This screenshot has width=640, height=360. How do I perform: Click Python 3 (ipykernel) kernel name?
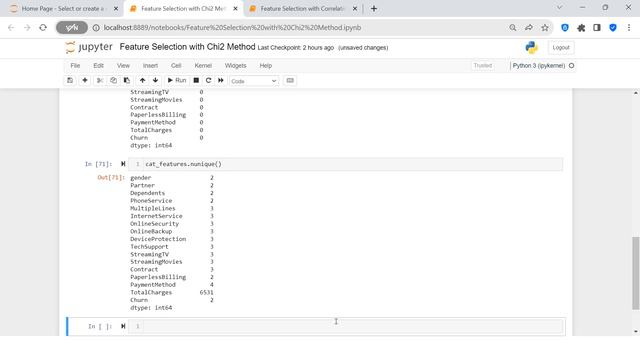click(539, 66)
